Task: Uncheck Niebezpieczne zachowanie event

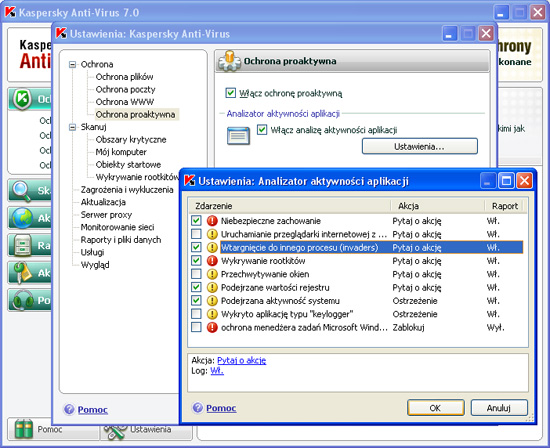Action: 196,220
